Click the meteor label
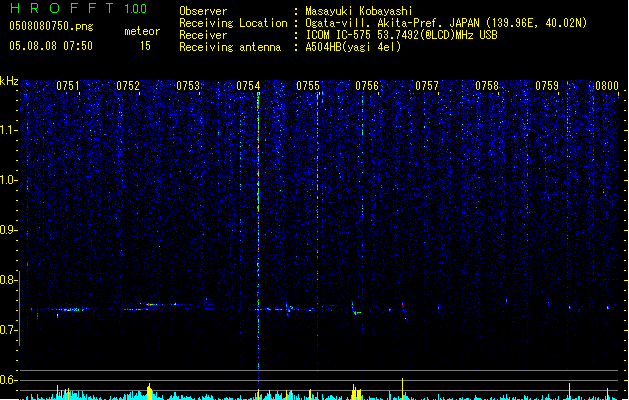 click(142, 31)
